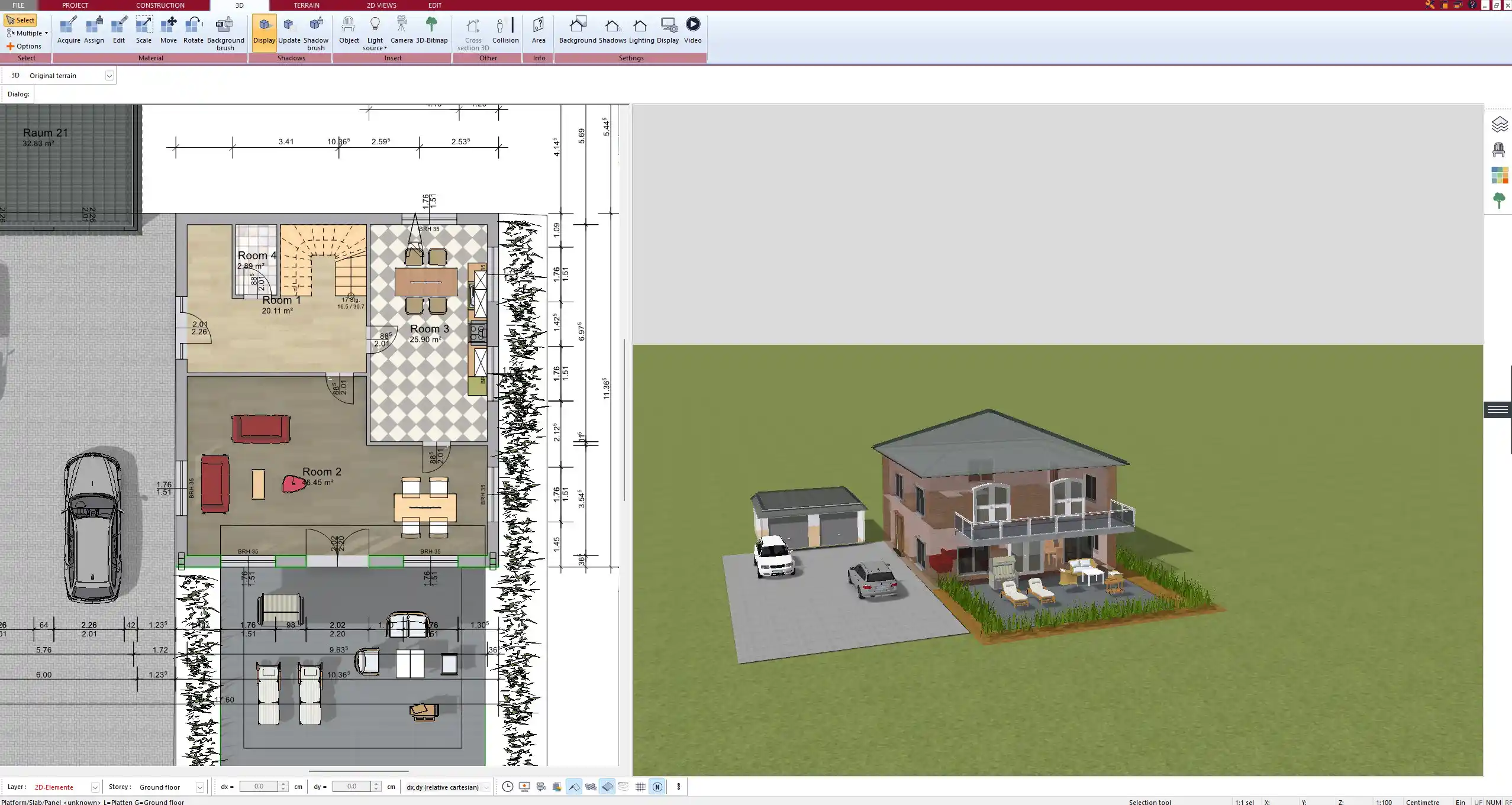The width and height of the screenshot is (1512, 805).
Task: Click the dx value input field
Action: pos(259,787)
